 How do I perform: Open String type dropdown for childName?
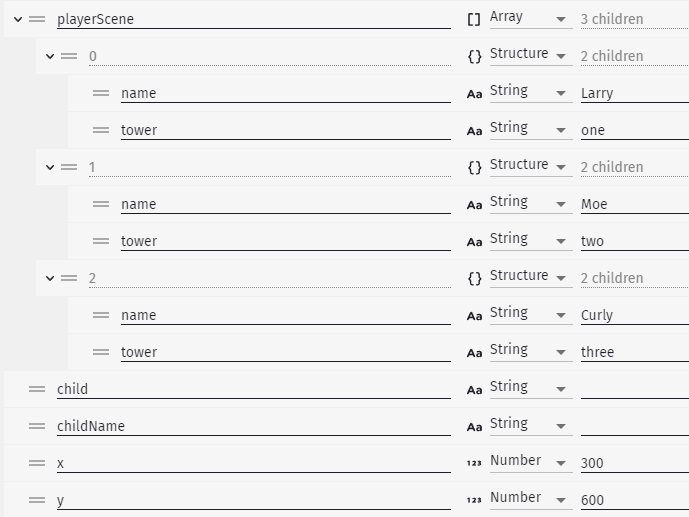tap(531, 425)
